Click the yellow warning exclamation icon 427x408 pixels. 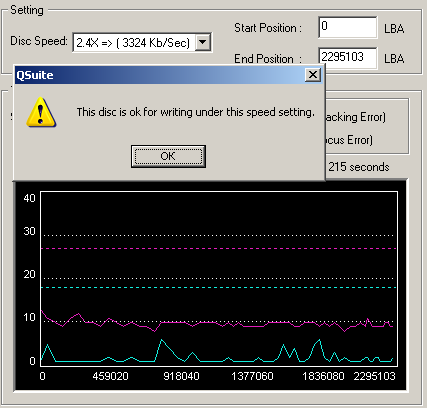pyautogui.click(x=41, y=112)
